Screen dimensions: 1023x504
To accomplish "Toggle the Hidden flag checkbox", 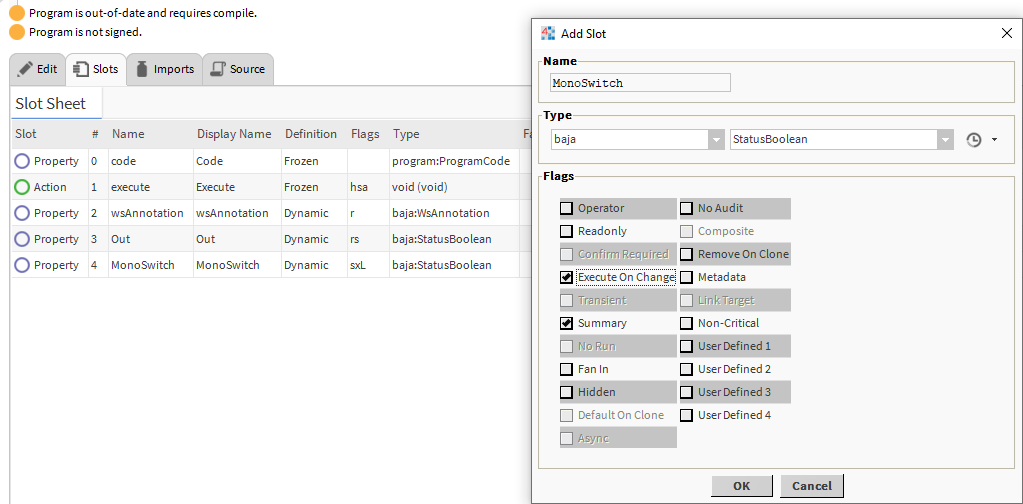I will [567, 392].
